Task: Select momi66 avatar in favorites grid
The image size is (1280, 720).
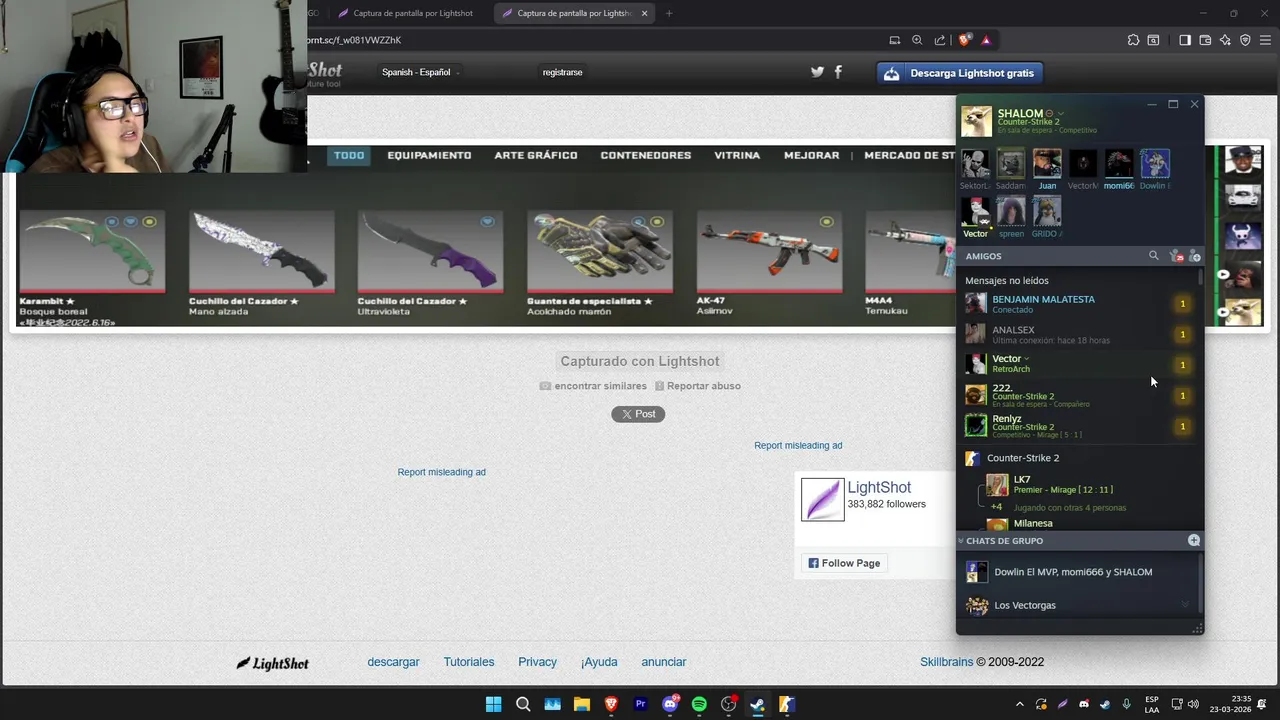Action: [x=1119, y=164]
